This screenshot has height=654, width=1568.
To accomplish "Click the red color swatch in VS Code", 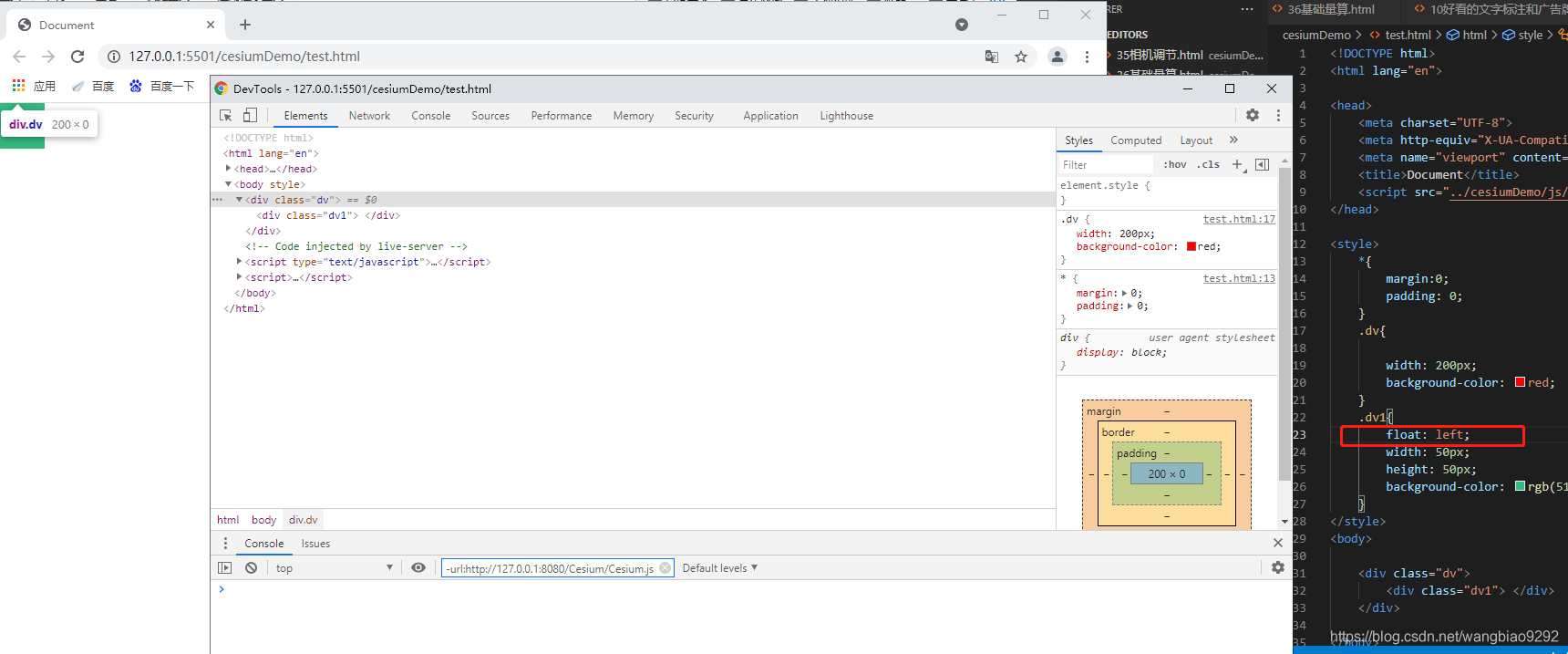I will click(x=1520, y=382).
